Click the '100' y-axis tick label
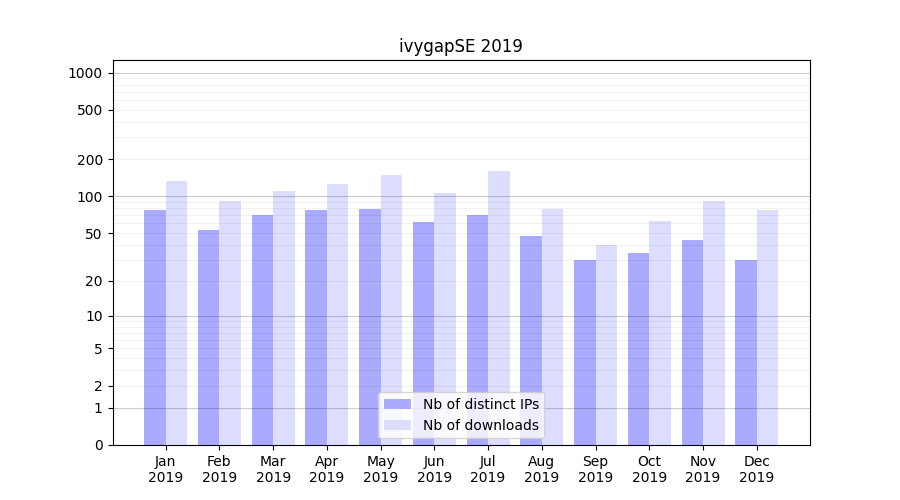 pyautogui.click(x=90, y=197)
